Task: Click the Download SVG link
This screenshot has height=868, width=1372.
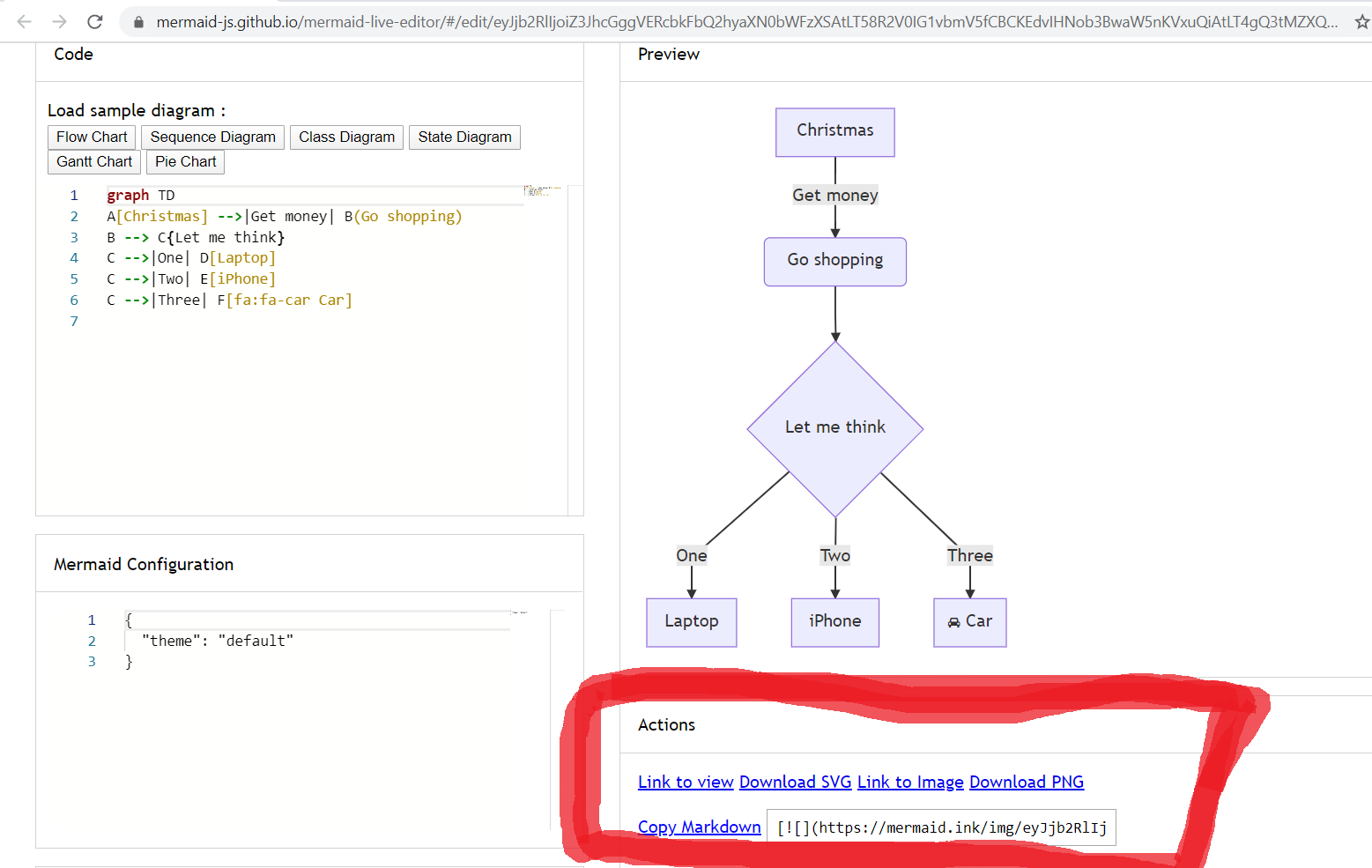Action: [795, 783]
